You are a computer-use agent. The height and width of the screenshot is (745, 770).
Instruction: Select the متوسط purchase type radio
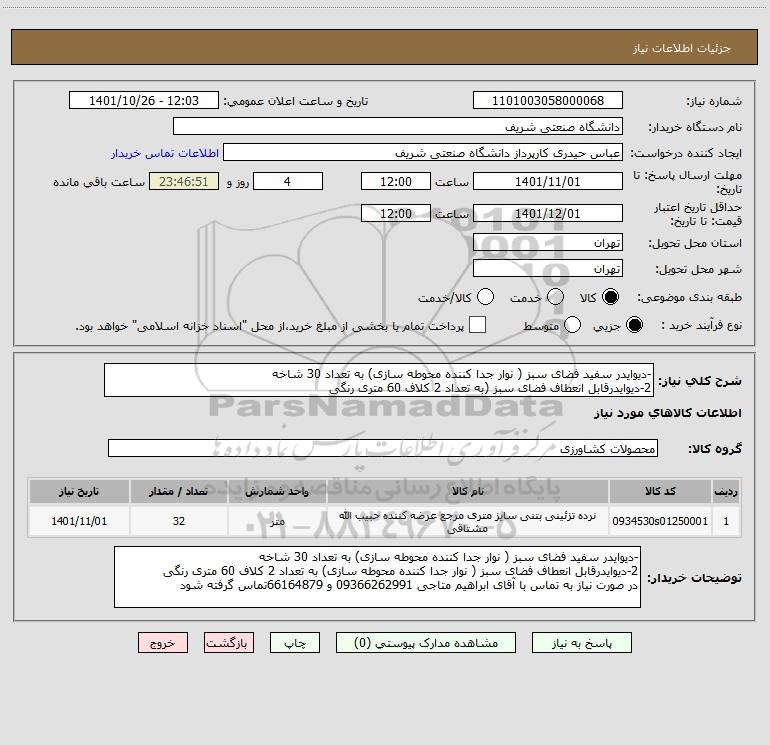tap(572, 325)
